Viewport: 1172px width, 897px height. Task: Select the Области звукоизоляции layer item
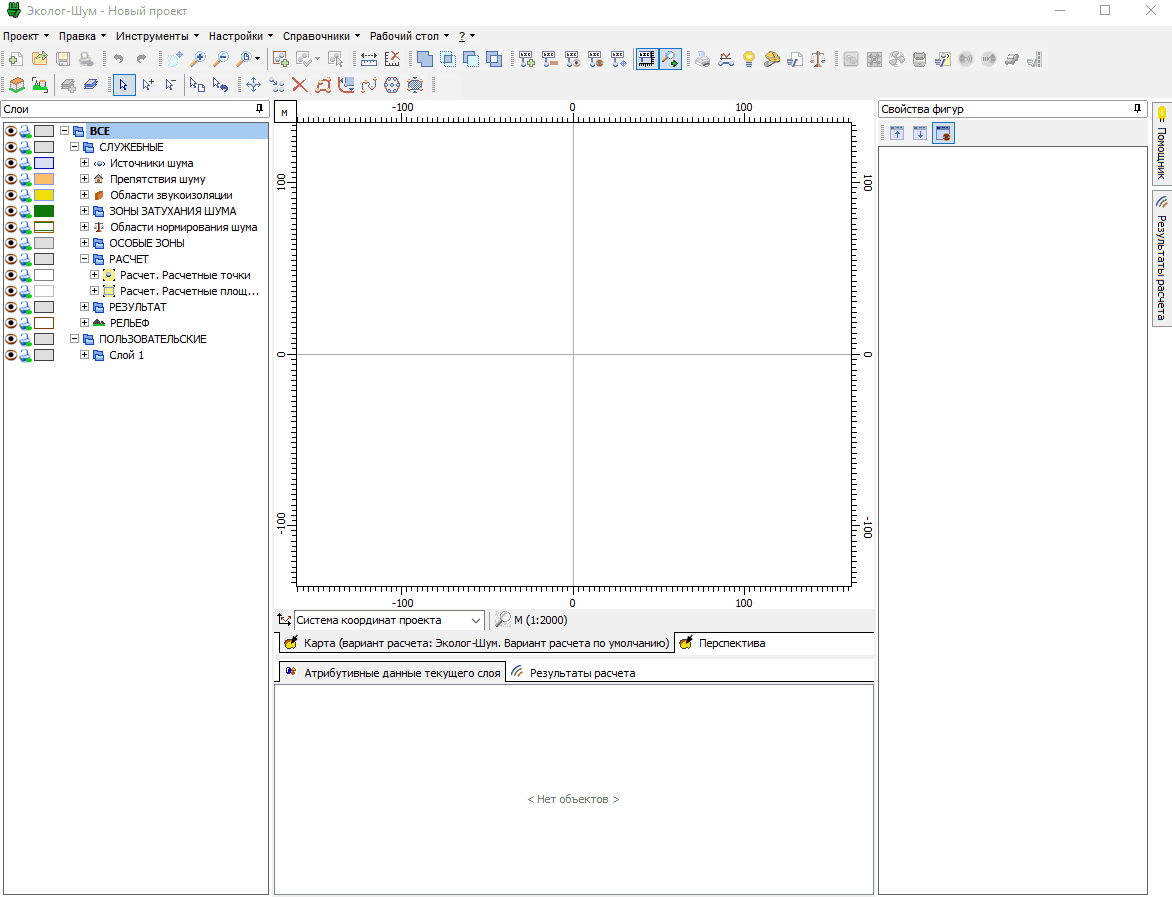(170, 195)
